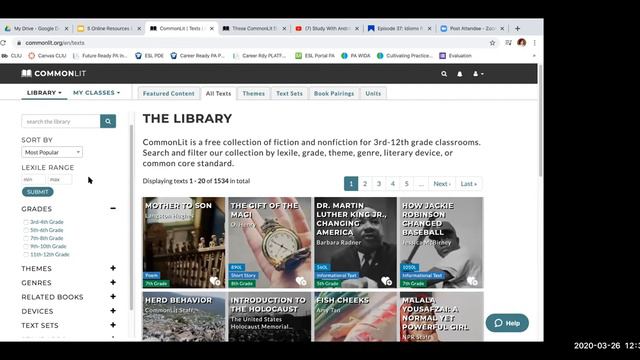
Task: Click the CommonLit search magnifier icon
Action: click(444, 74)
